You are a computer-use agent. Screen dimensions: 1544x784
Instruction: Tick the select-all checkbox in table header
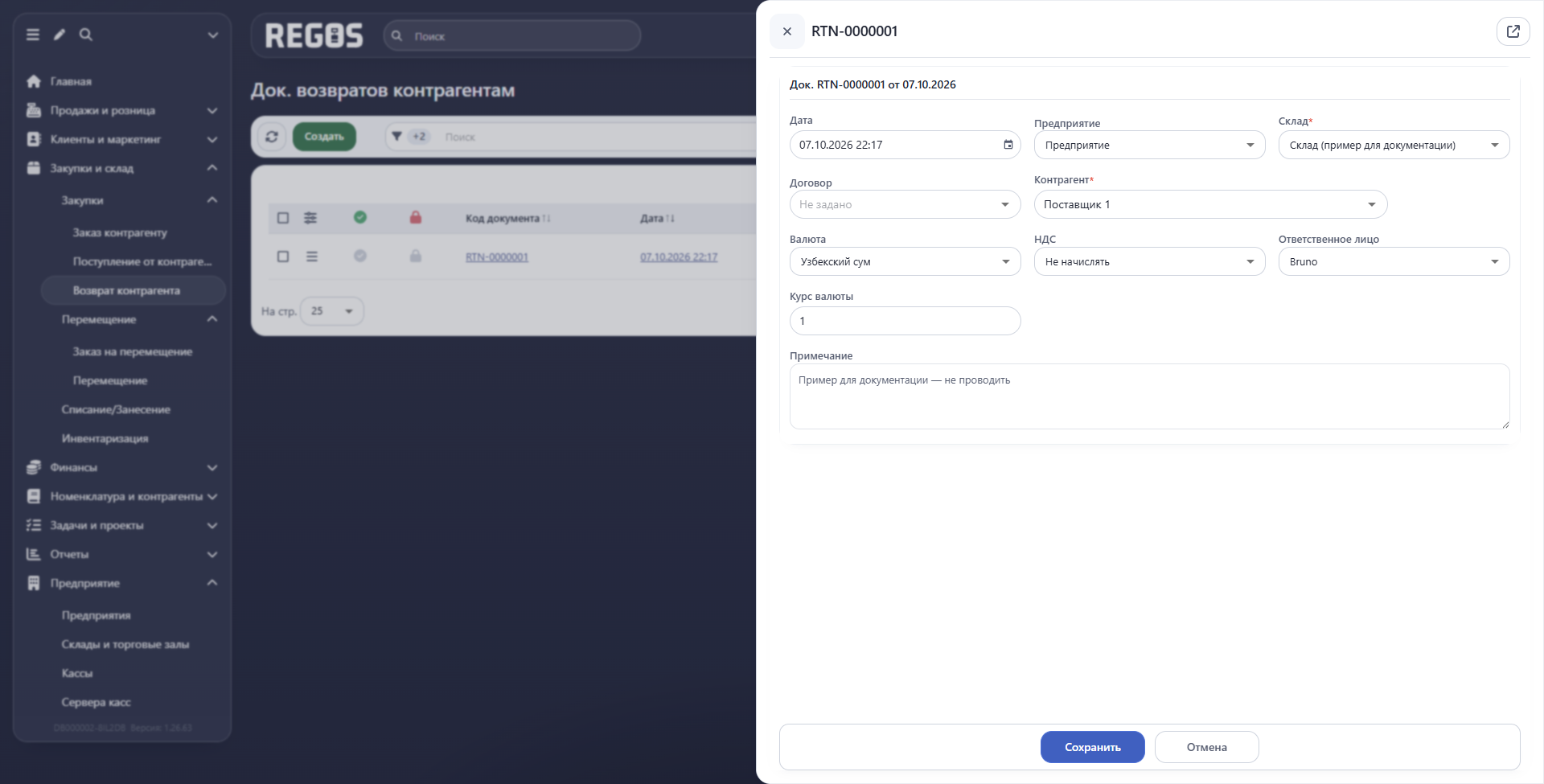click(x=283, y=218)
